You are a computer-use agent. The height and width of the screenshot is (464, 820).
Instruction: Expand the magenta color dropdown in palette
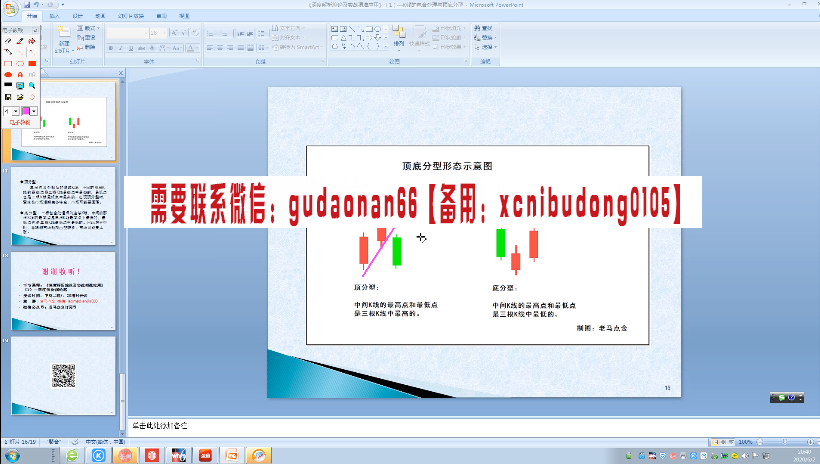(x=35, y=111)
